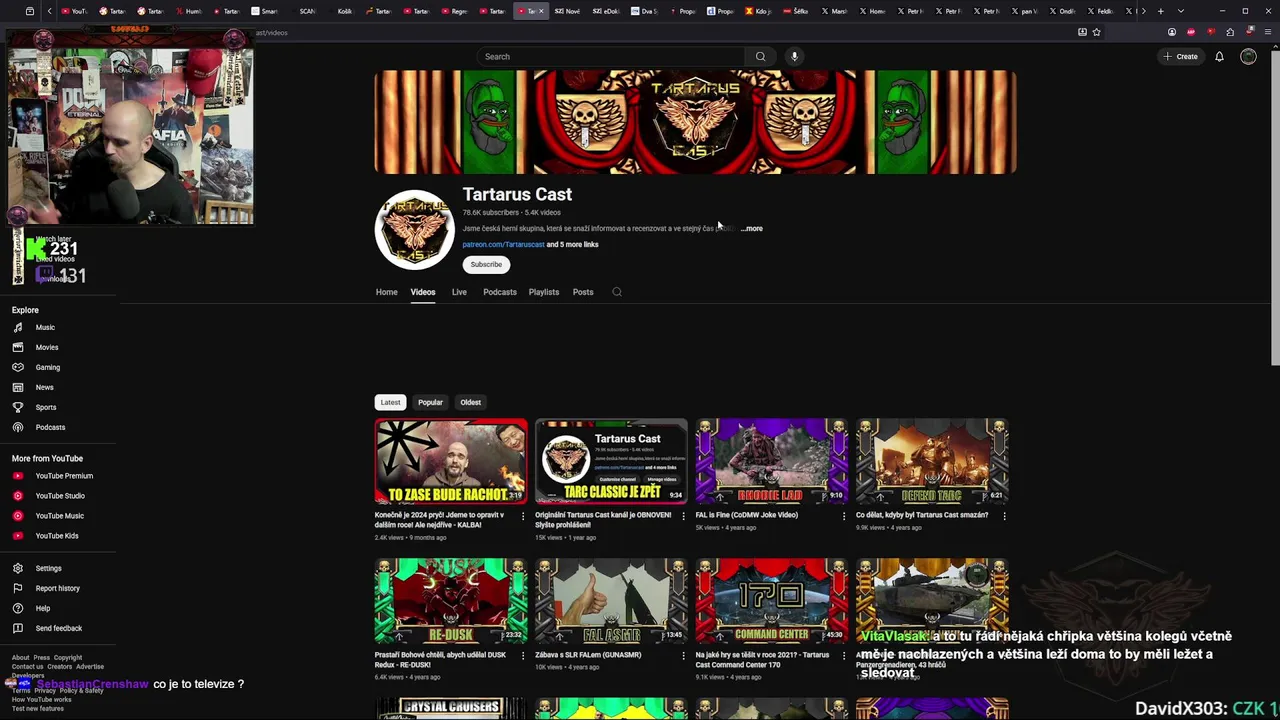Open Podcasts from the Explore sidebar

coord(50,427)
